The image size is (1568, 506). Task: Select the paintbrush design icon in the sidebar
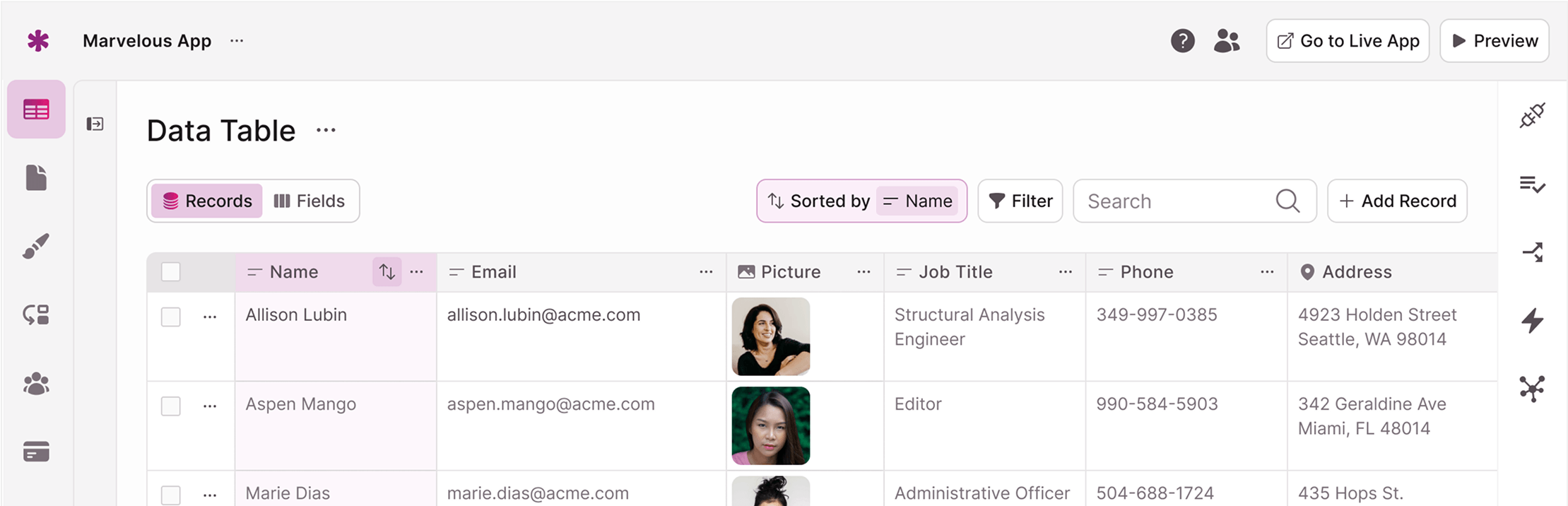[x=36, y=246]
